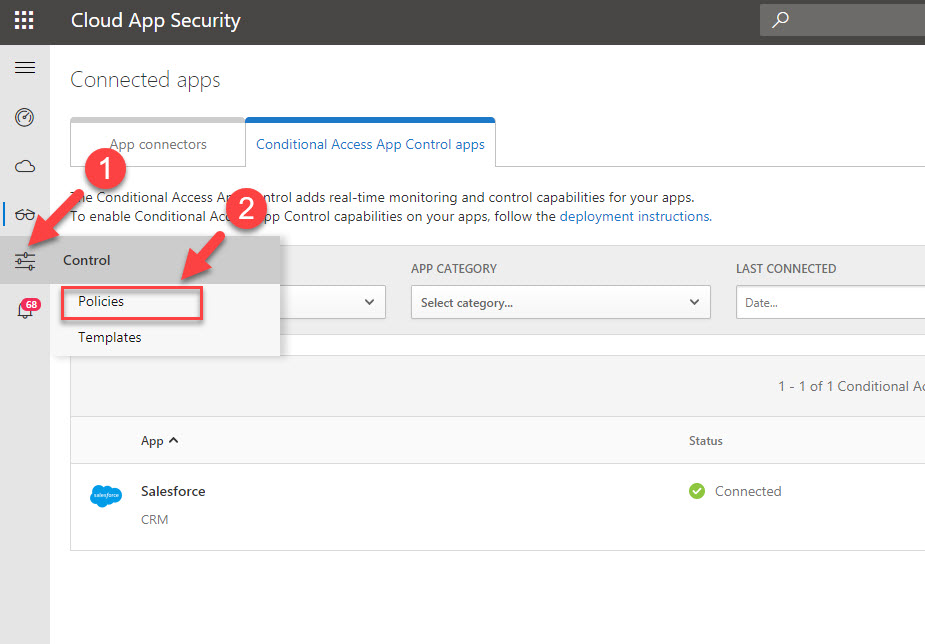Click the Status column header
This screenshot has width=925, height=644.
(x=706, y=441)
